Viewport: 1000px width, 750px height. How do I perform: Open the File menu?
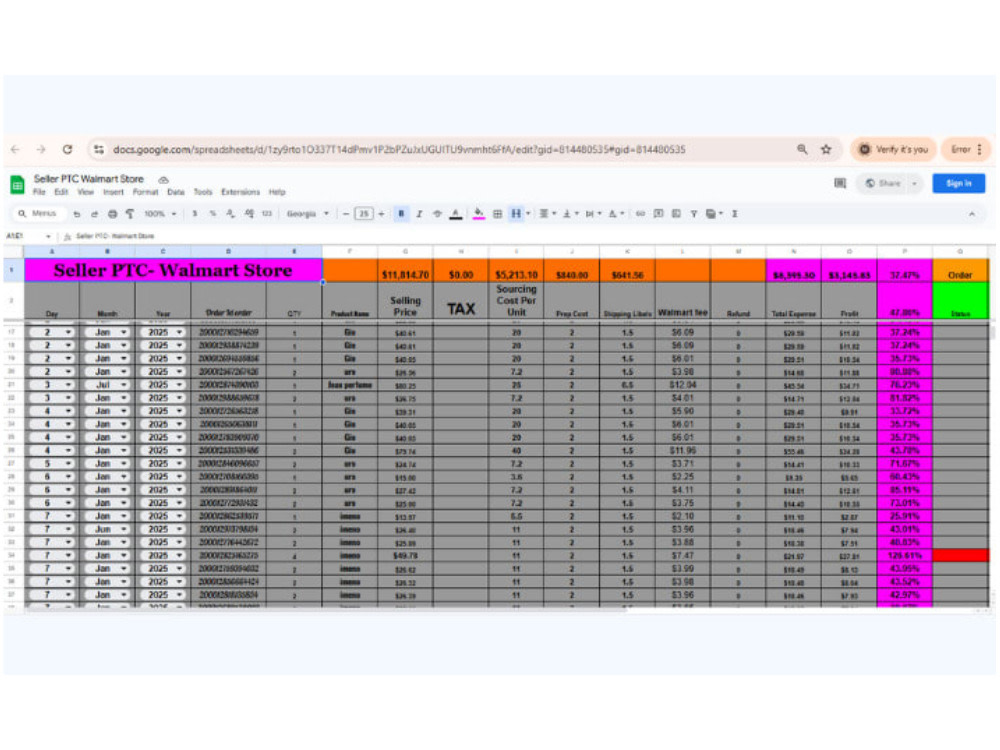point(39,192)
